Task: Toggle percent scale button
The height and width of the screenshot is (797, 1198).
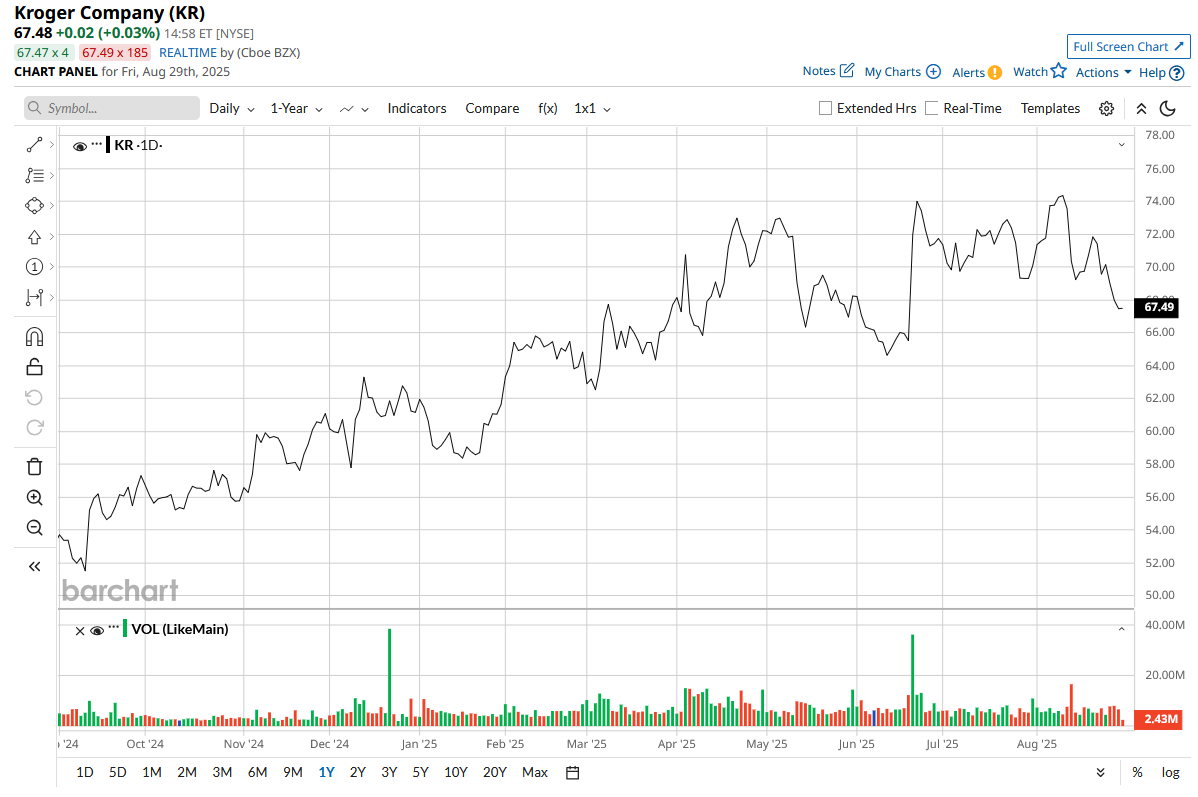Action: (x=1138, y=773)
